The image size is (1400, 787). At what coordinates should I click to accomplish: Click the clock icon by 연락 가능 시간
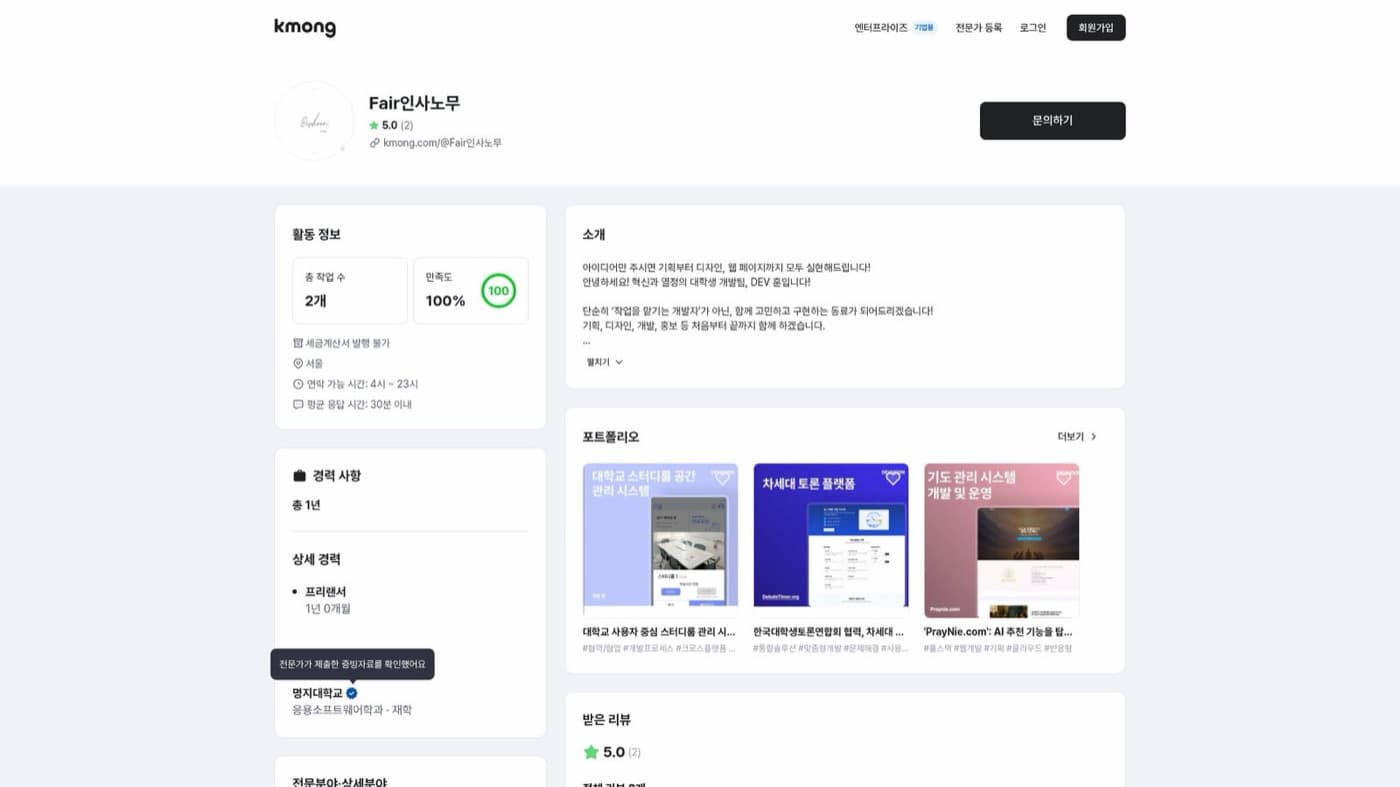(298, 384)
